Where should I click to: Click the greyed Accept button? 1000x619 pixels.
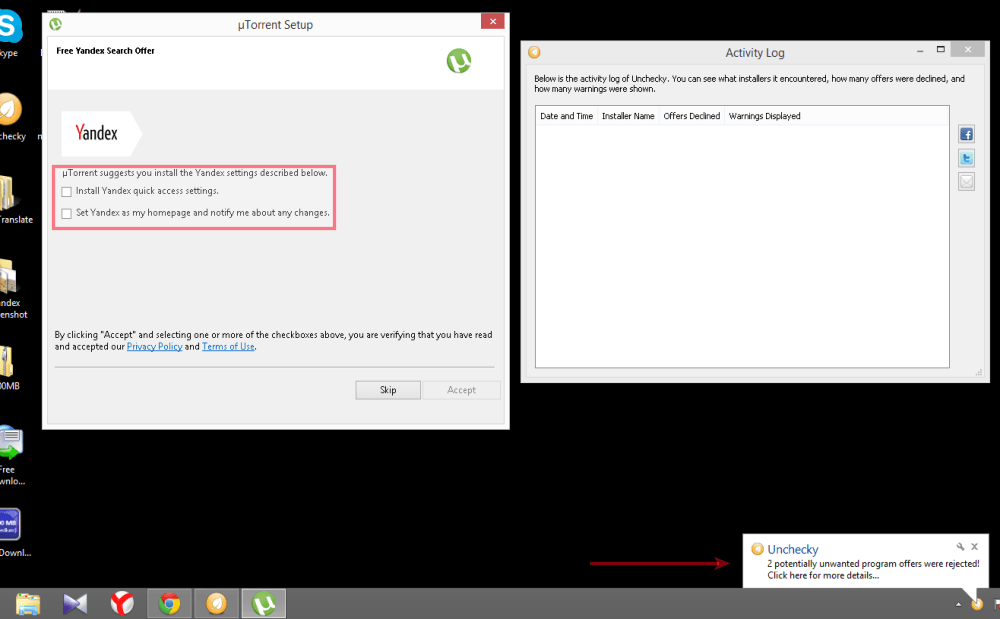tap(461, 390)
